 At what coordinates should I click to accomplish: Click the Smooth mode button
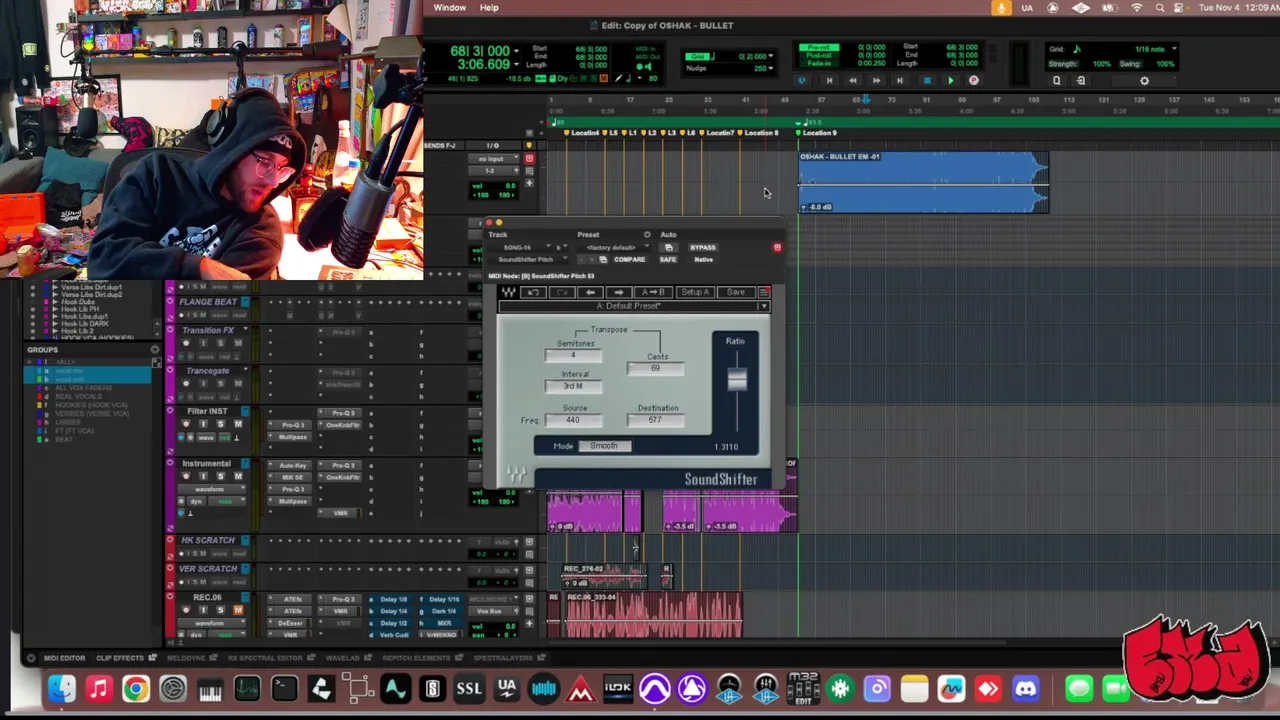(x=604, y=446)
